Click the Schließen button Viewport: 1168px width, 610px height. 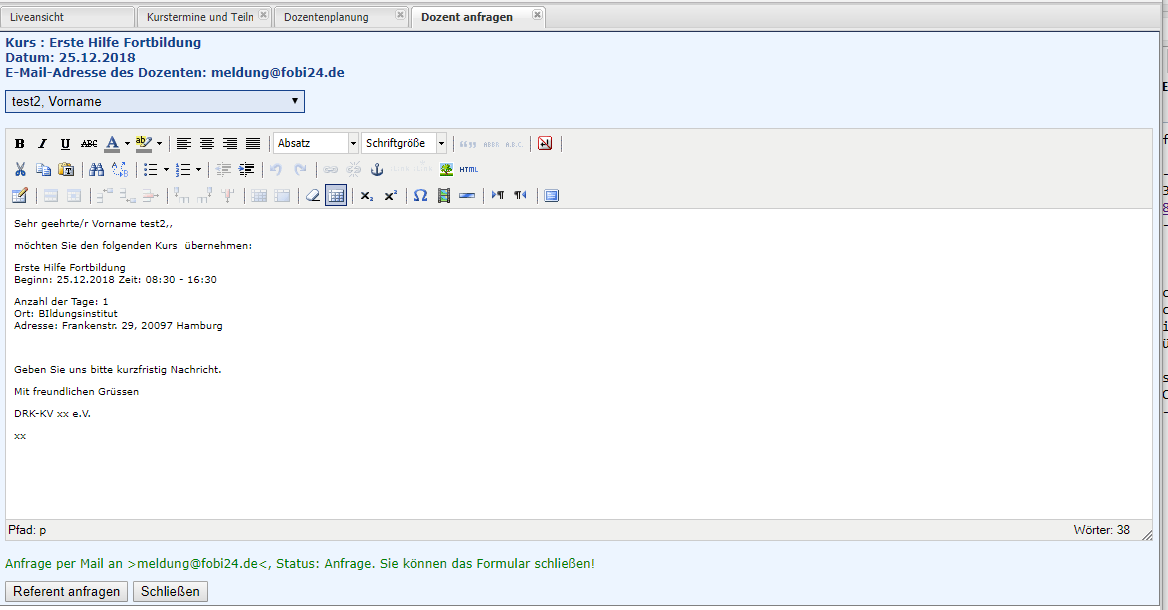click(x=170, y=592)
